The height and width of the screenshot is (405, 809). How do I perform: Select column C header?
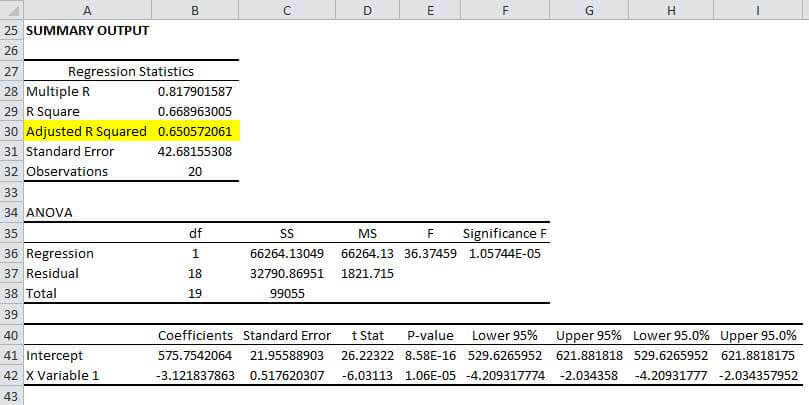(x=287, y=10)
